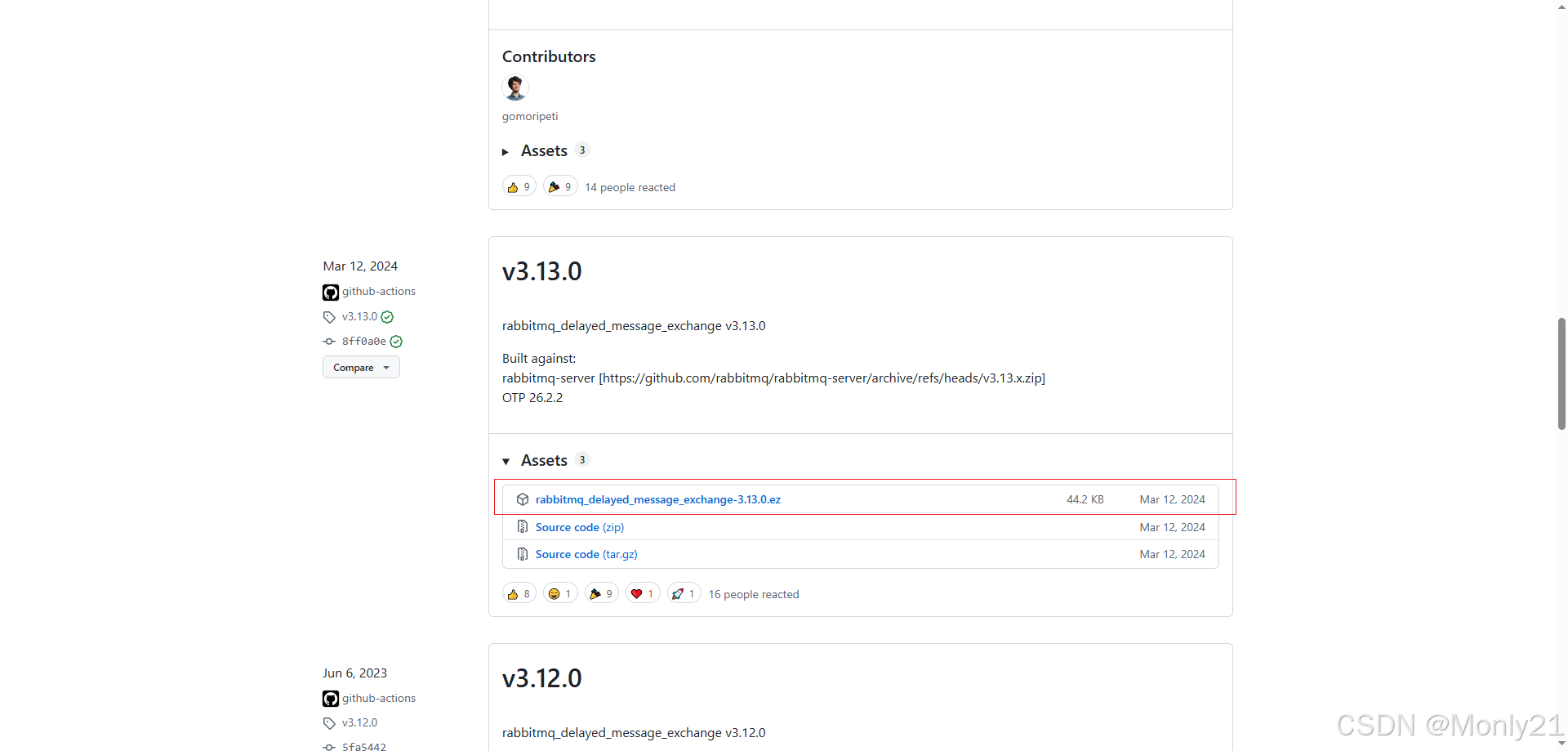
Task: Click the package icon beside the .ez file
Action: click(x=523, y=499)
